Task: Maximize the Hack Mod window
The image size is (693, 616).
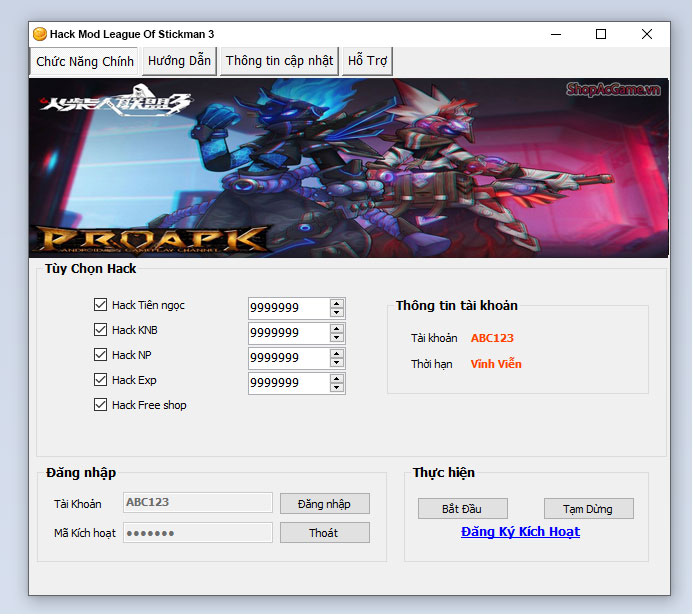Action: tap(601, 34)
